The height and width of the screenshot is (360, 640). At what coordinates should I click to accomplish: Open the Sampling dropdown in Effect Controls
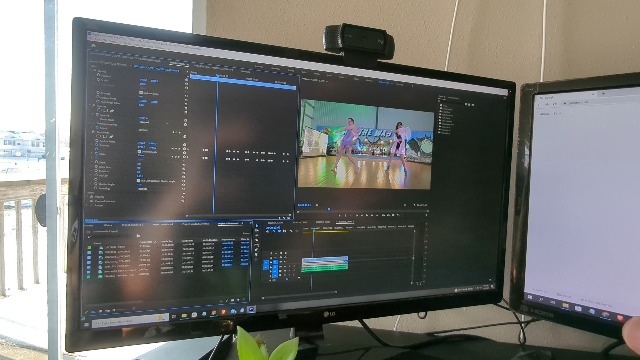tap(142, 189)
